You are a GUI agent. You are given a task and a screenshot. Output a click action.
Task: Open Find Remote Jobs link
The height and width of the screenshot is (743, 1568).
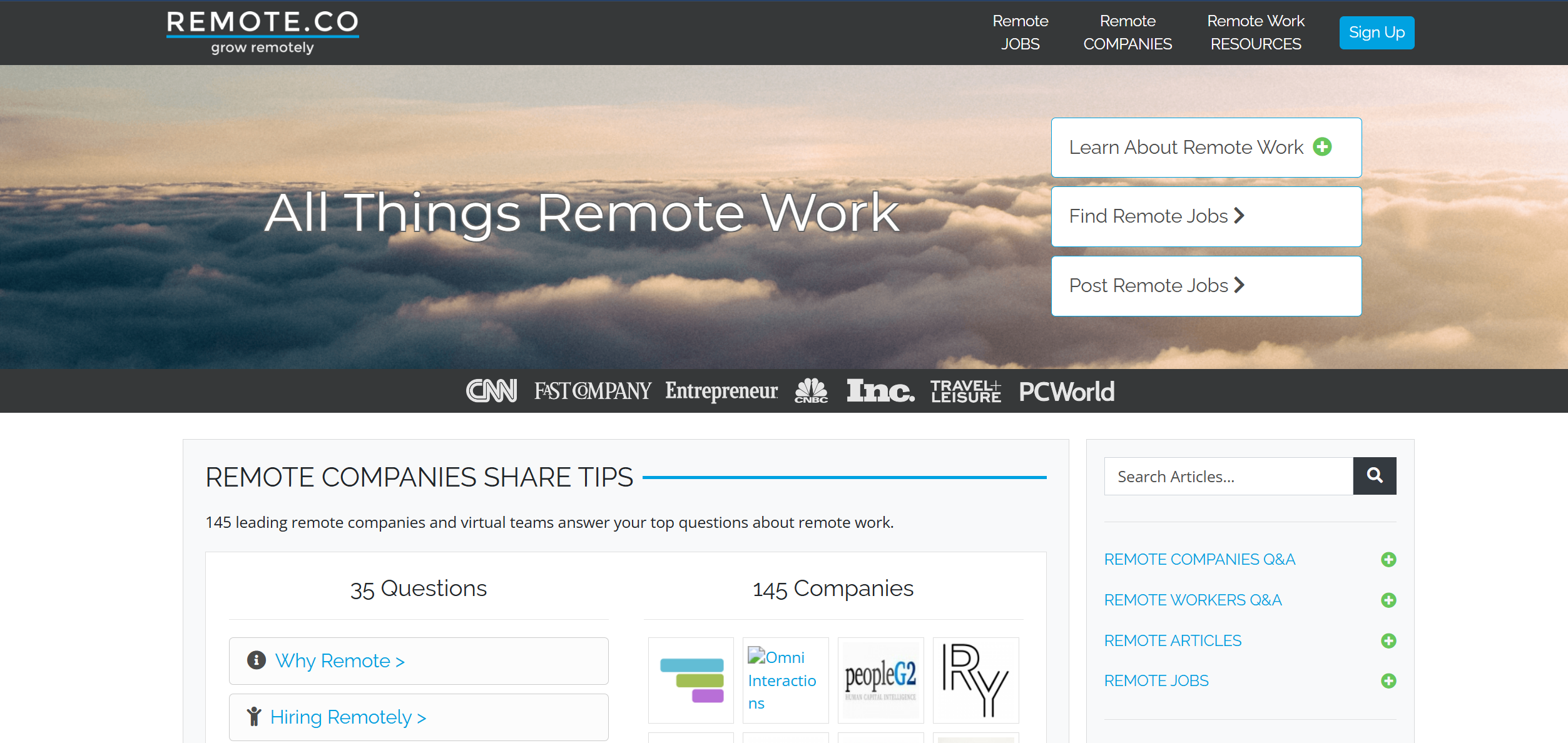tap(1206, 216)
